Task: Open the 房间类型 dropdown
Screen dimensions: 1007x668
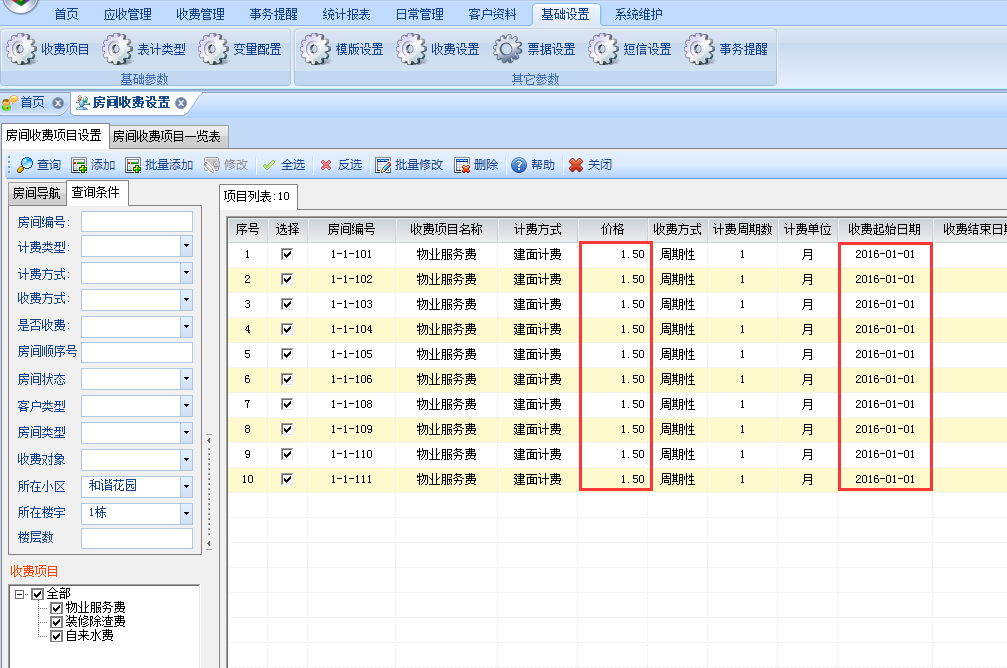Action: point(186,432)
